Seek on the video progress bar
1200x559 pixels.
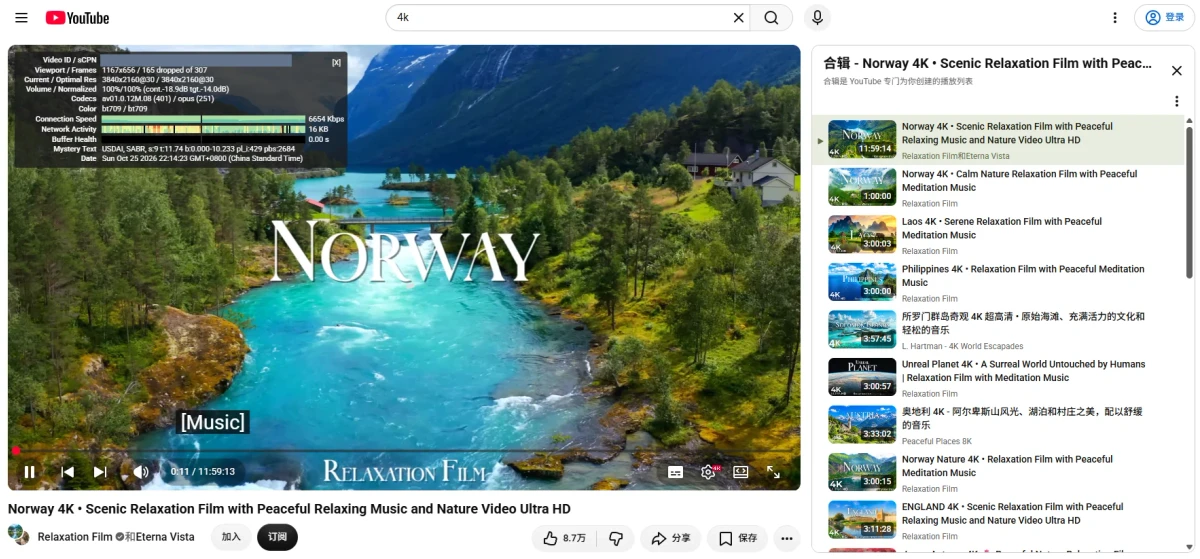404,451
